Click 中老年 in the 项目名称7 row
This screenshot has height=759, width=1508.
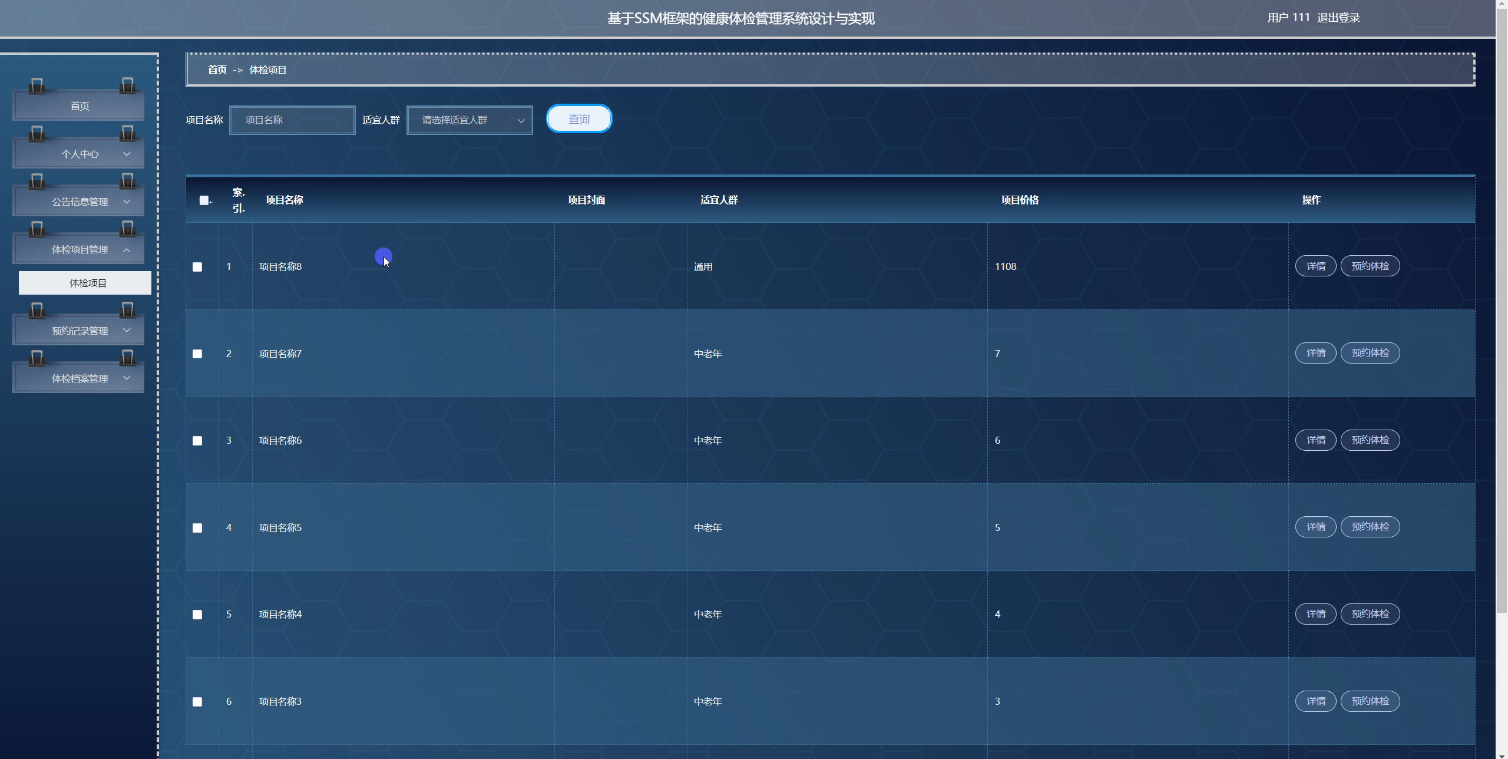click(x=708, y=354)
